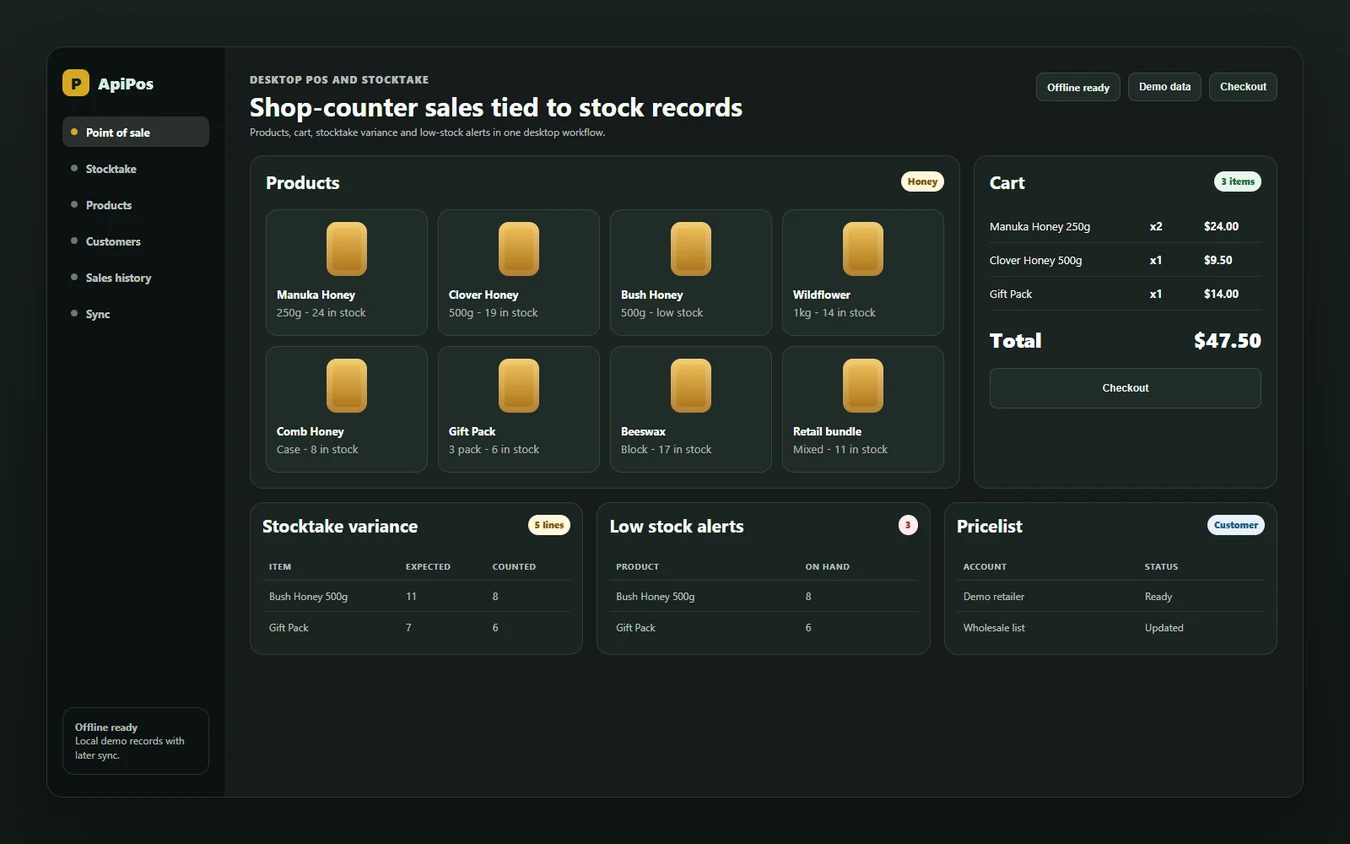Select the Retail bundle product icon
The height and width of the screenshot is (844, 1350).
pyautogui.click(x=863, y=386)
